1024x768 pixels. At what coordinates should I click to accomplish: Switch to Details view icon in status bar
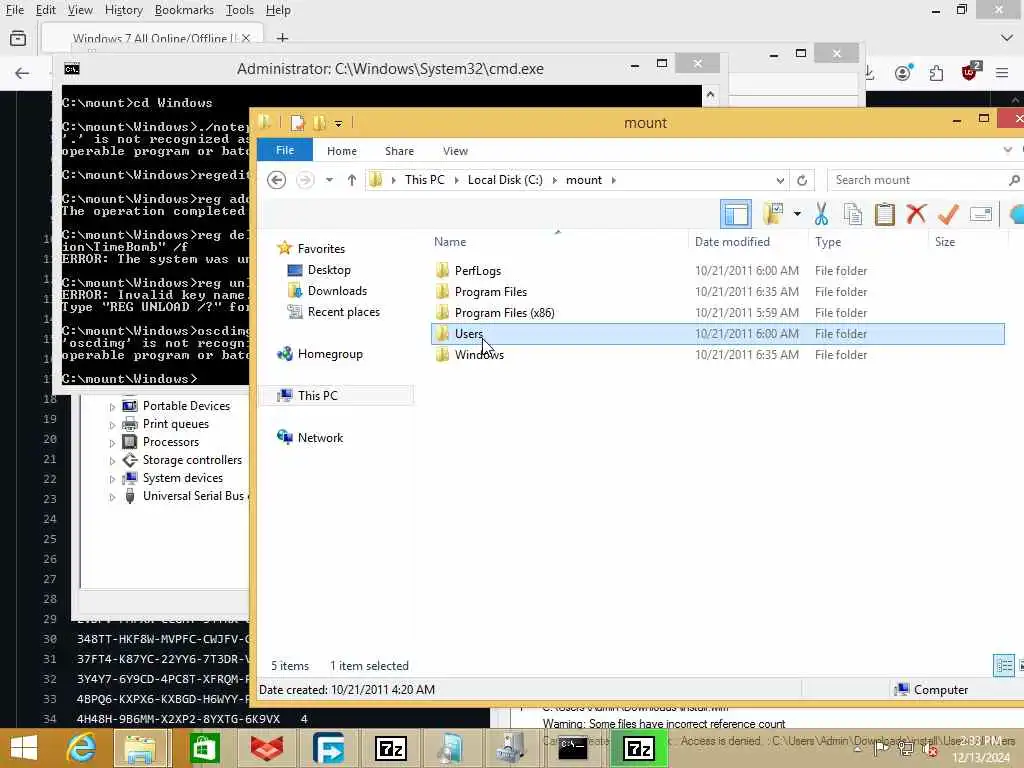1003,665
